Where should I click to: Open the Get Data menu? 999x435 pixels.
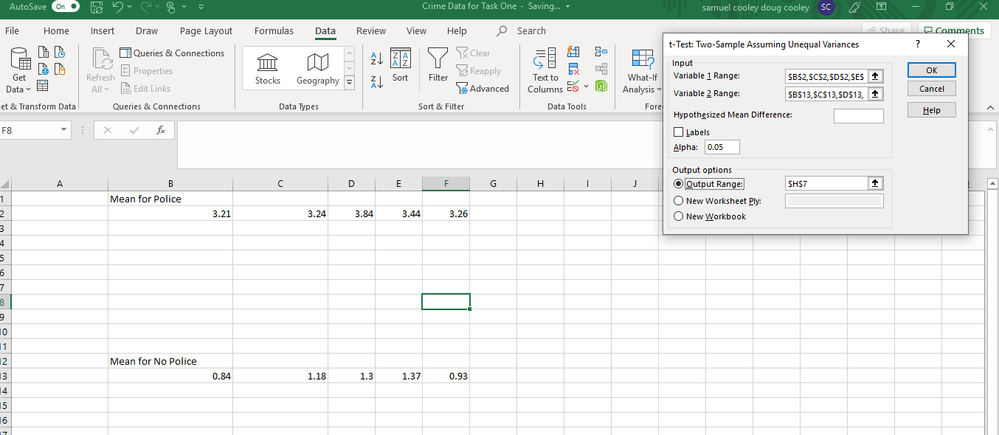21,70
